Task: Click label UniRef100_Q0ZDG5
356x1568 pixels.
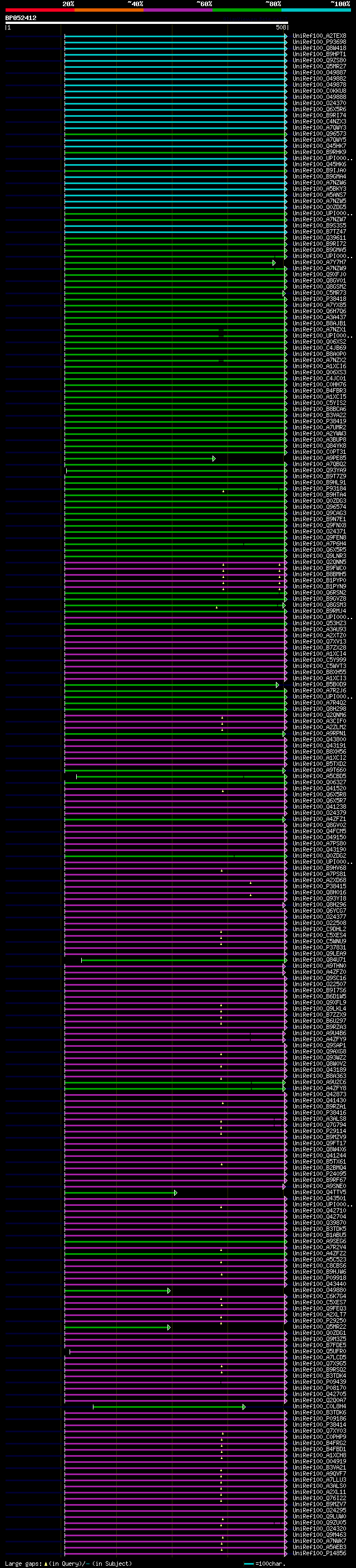Action: coord(319,207)
